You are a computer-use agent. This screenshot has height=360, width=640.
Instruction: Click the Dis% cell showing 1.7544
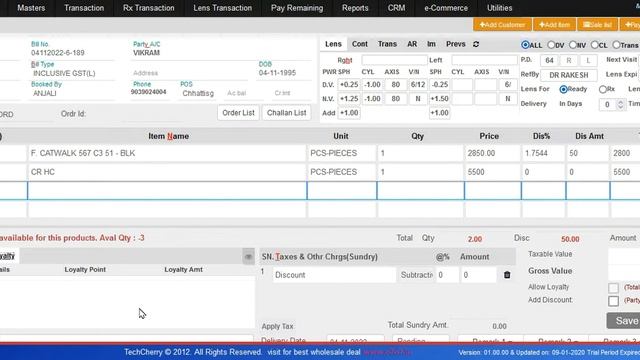pyautogui.click(x=543, y=153)
